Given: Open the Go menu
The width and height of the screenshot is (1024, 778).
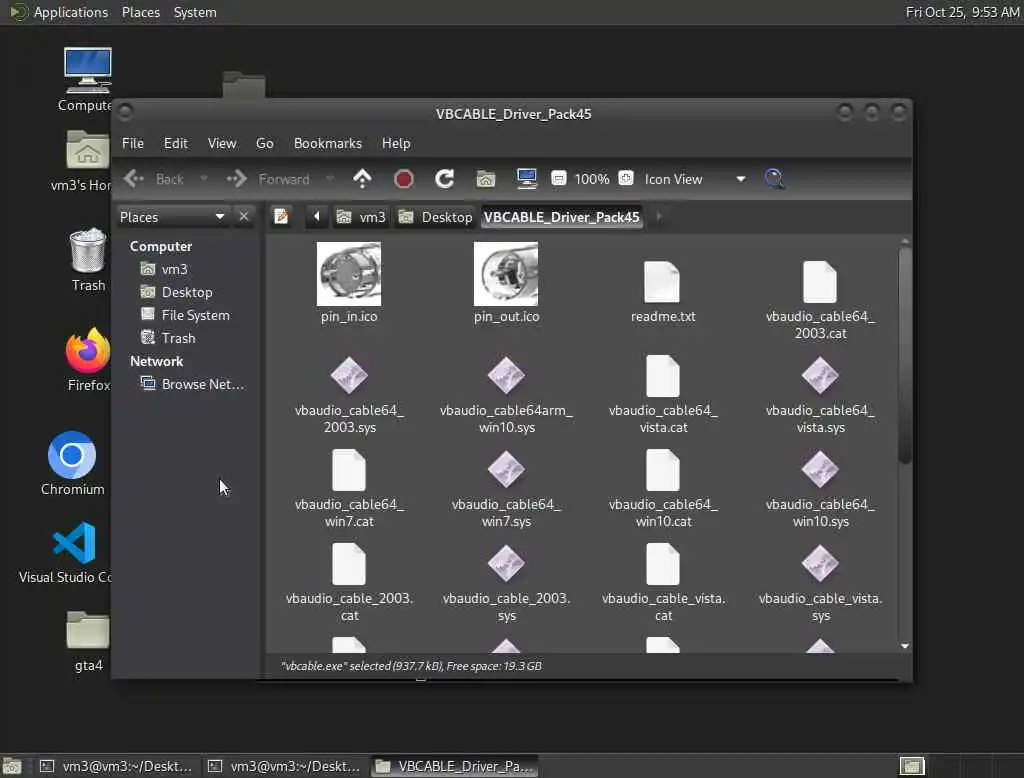Looking at the screenshot, I should click(264, 143).
